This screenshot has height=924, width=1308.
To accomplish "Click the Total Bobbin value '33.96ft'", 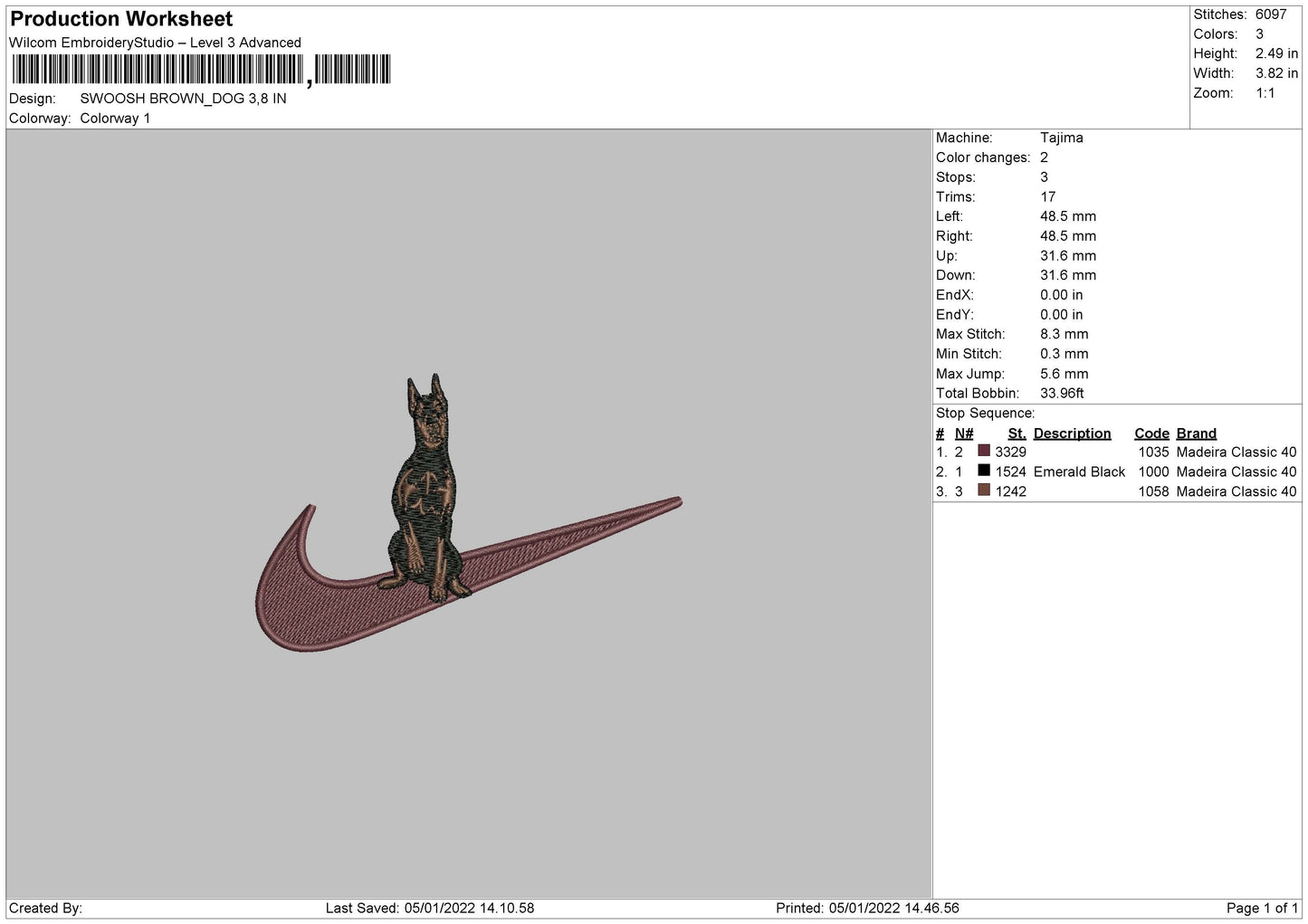I will 1062,394.
